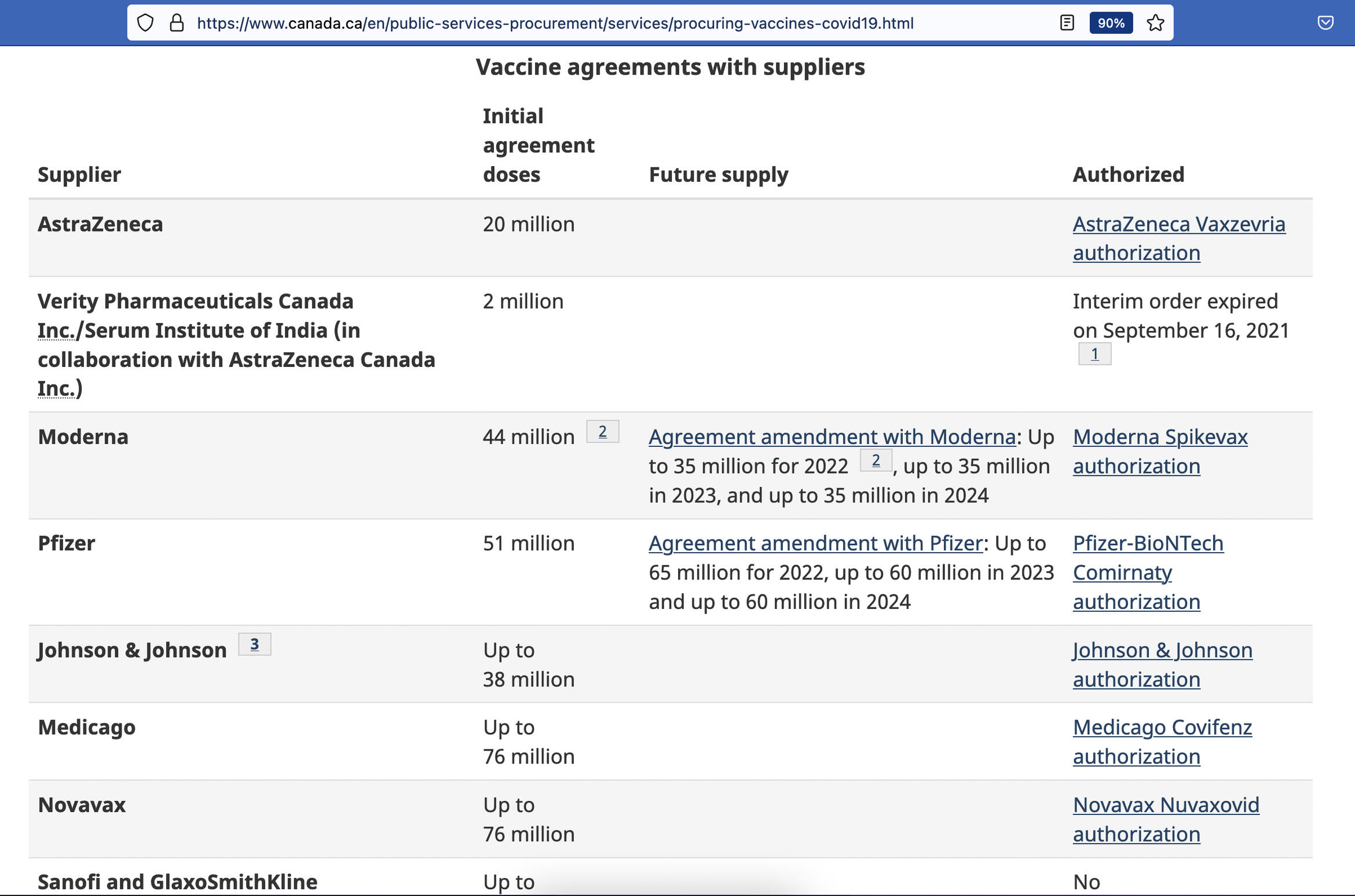The image size is (1355, 896).
Task: Open footnote 3 beside Johnson & Johnson
Action: tap(254, 645)
